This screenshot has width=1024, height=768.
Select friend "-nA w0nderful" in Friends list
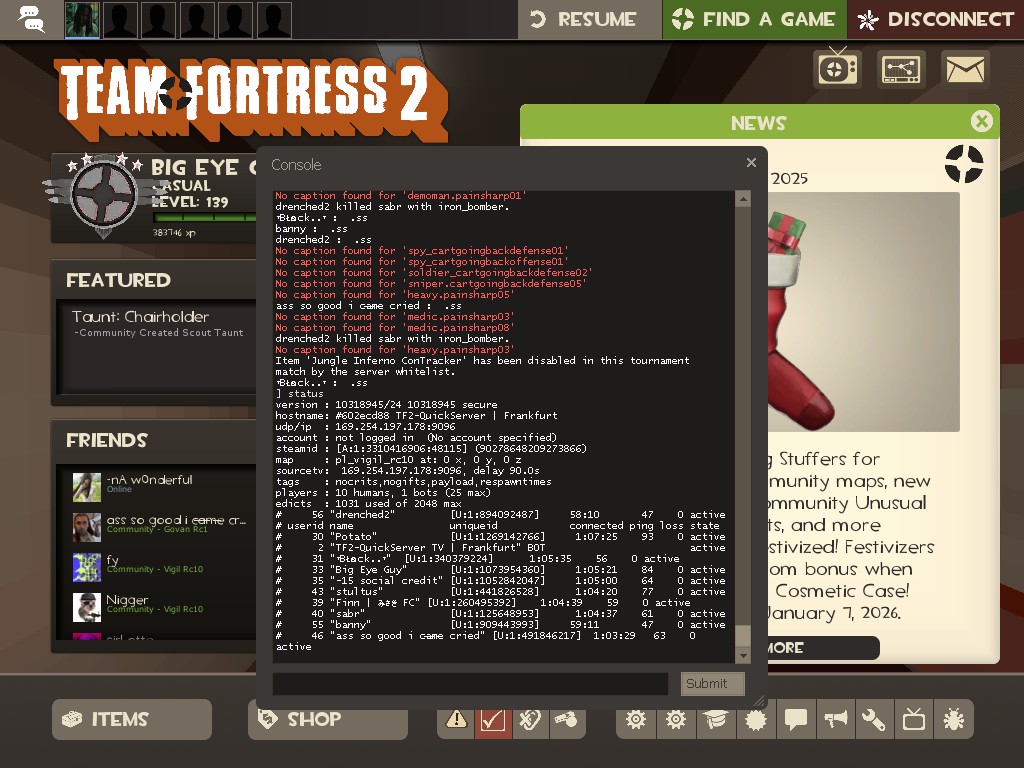[150, 484]
